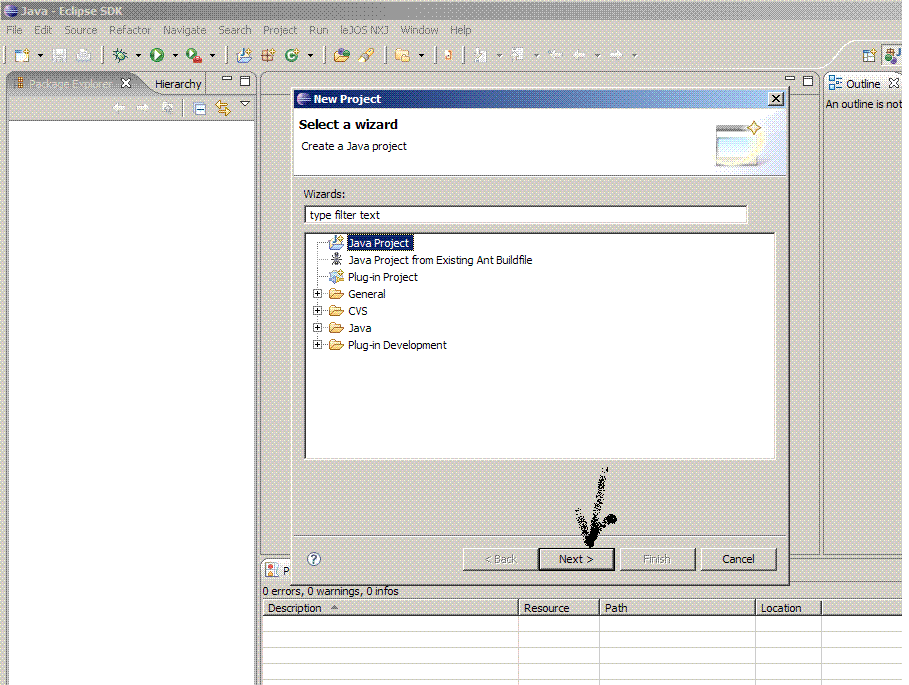Open the Package Explorer view menu triangle
The height and width of the screenshot is (685, 909).
click(x=245, y=104)
